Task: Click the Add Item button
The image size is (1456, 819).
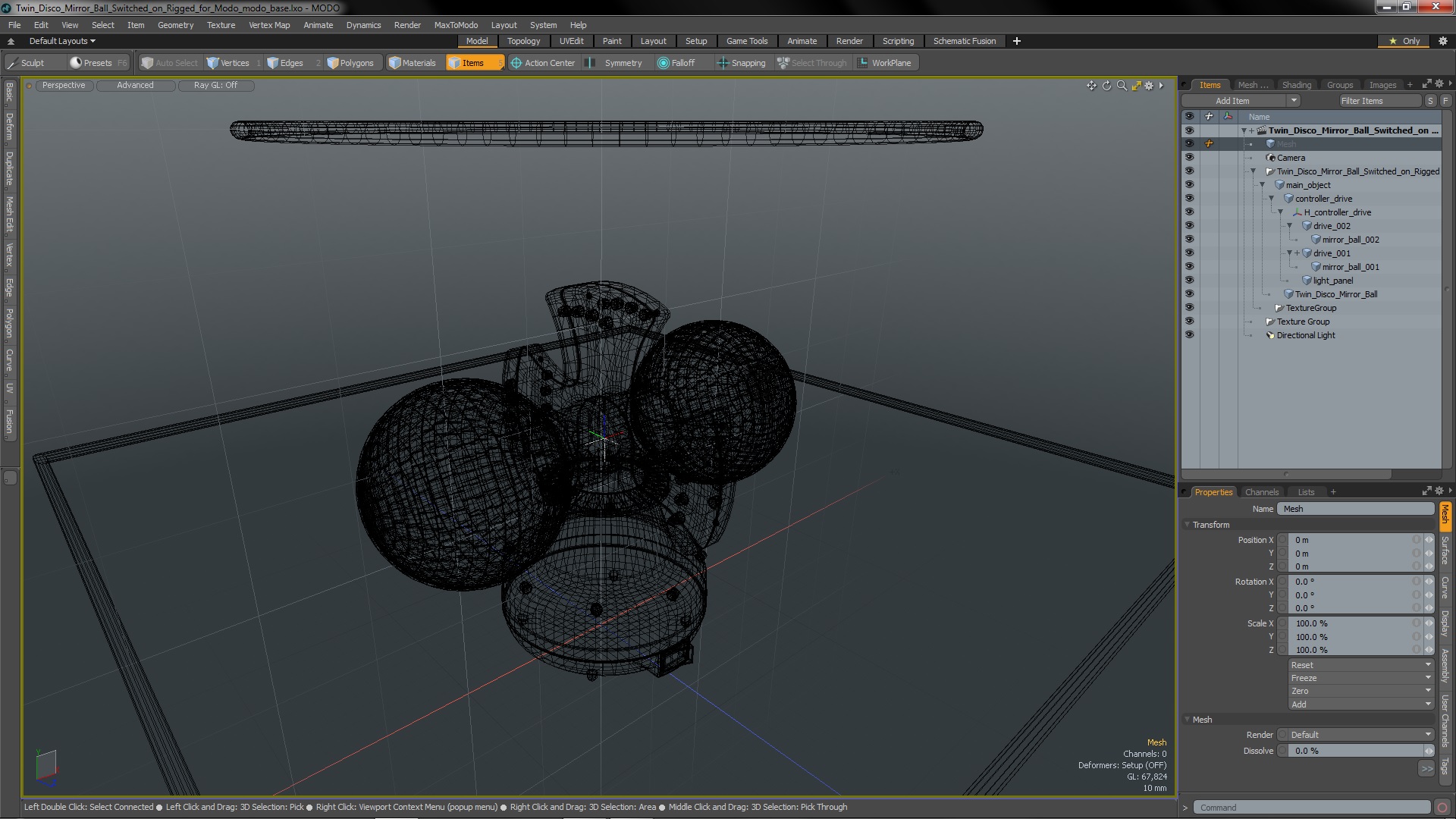Action: click(x=1232, y=101)
